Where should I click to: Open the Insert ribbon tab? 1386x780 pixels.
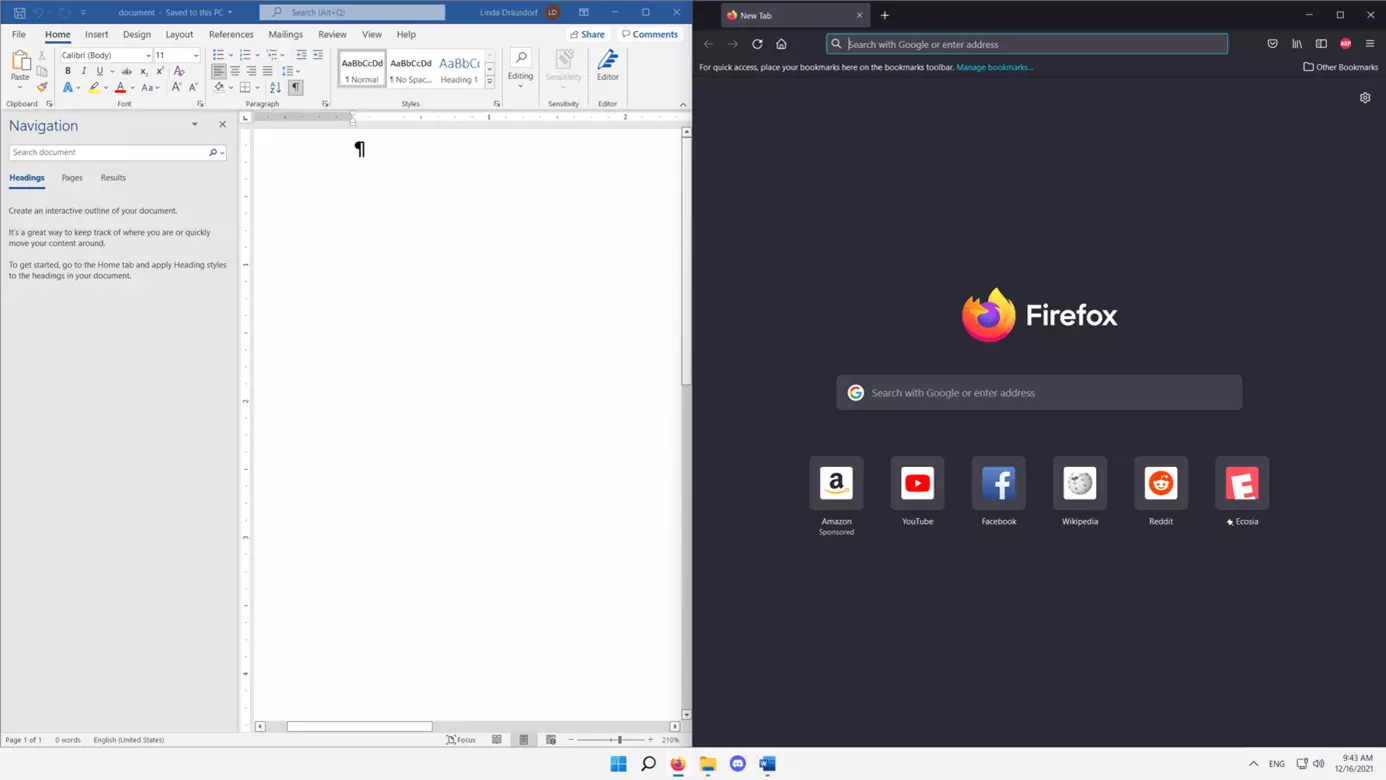pos(96,34)
